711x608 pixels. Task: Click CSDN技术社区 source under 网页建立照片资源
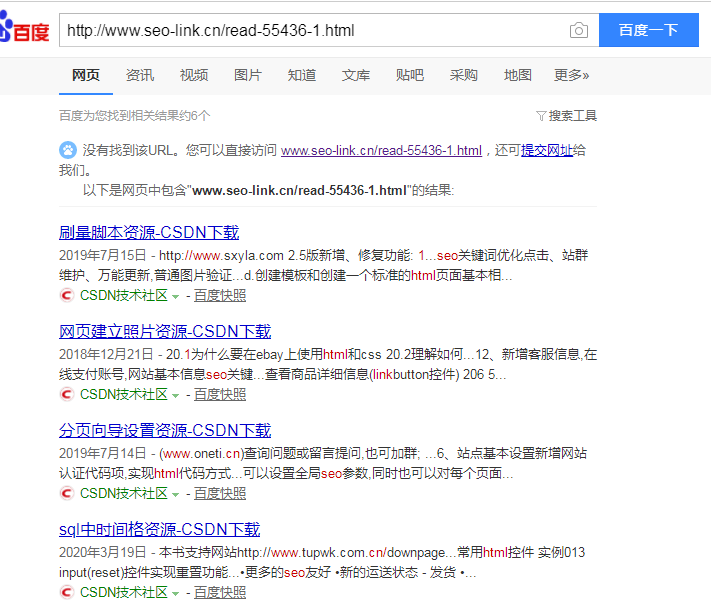tap(124, 394)
